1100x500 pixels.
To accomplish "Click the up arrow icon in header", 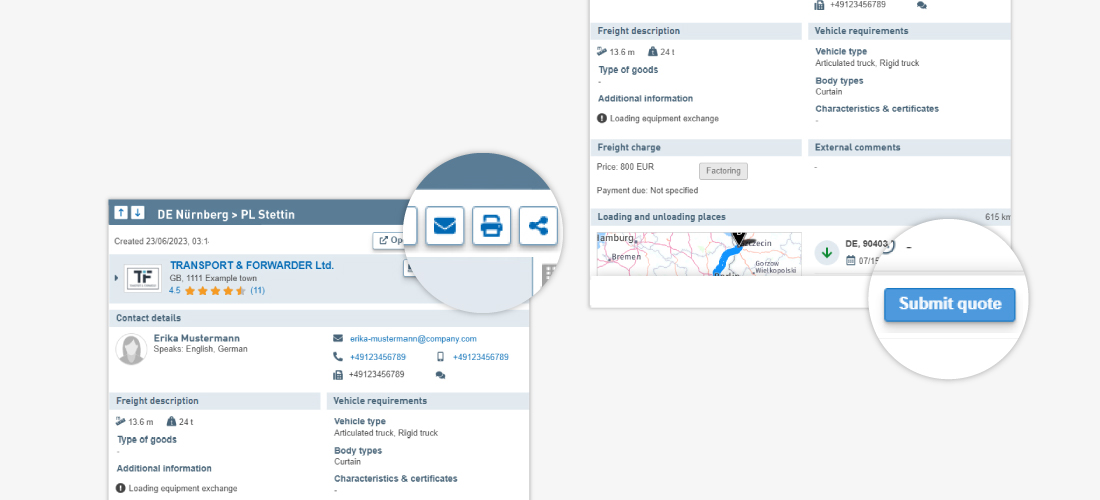I will 120,213.
